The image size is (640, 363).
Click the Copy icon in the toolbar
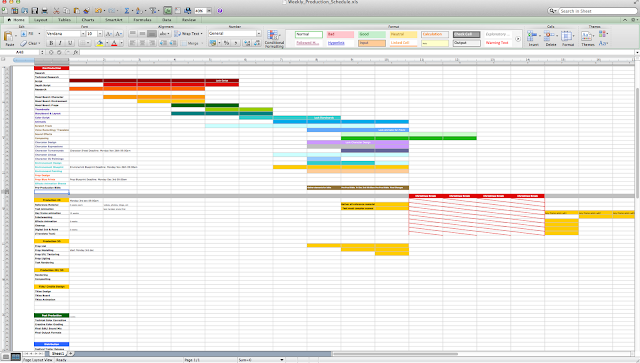coord(67,11)
